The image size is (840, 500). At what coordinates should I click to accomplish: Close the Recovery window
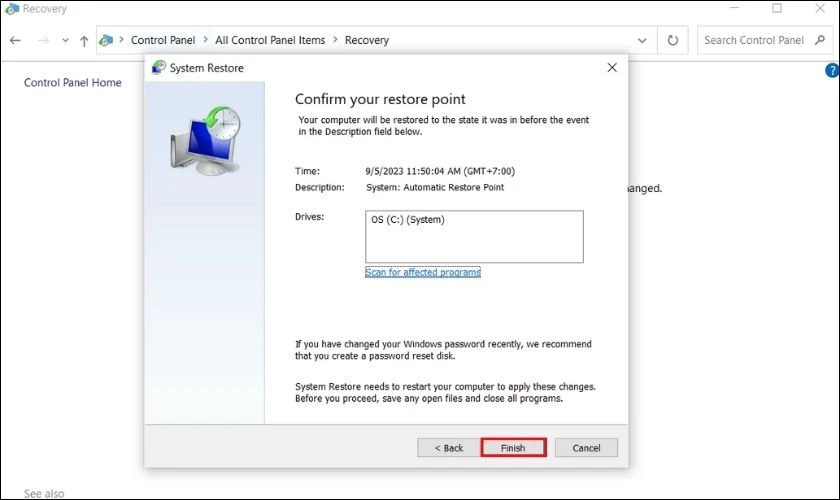[x=820, y=8]
